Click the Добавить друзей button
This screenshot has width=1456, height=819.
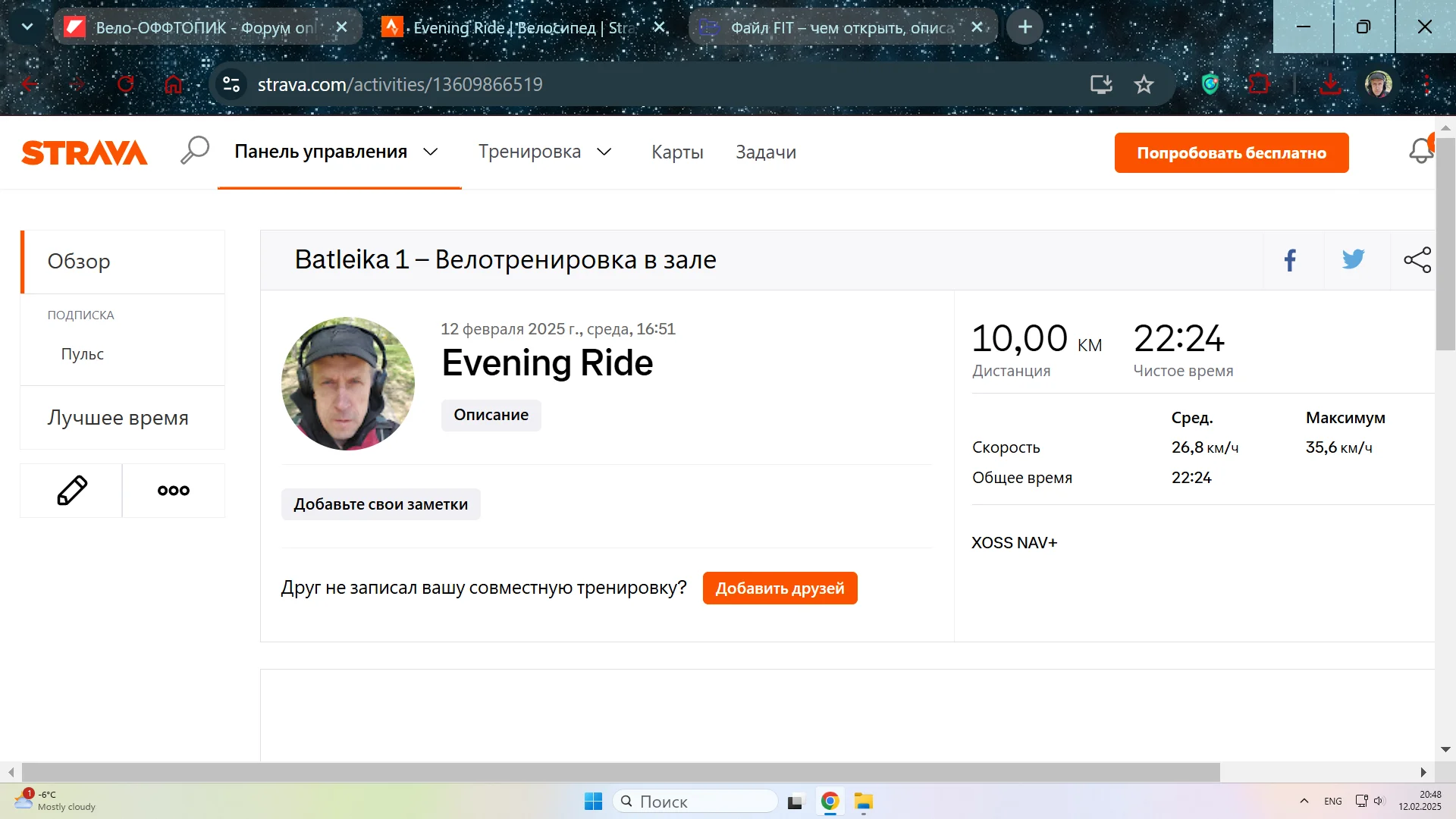tap(780, 588)
